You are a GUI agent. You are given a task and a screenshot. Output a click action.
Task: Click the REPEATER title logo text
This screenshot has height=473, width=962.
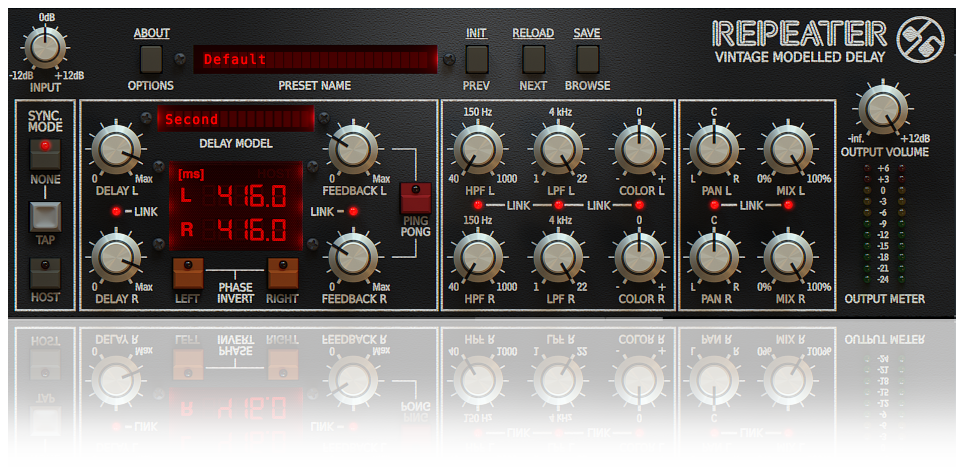[x=800, y=34]
